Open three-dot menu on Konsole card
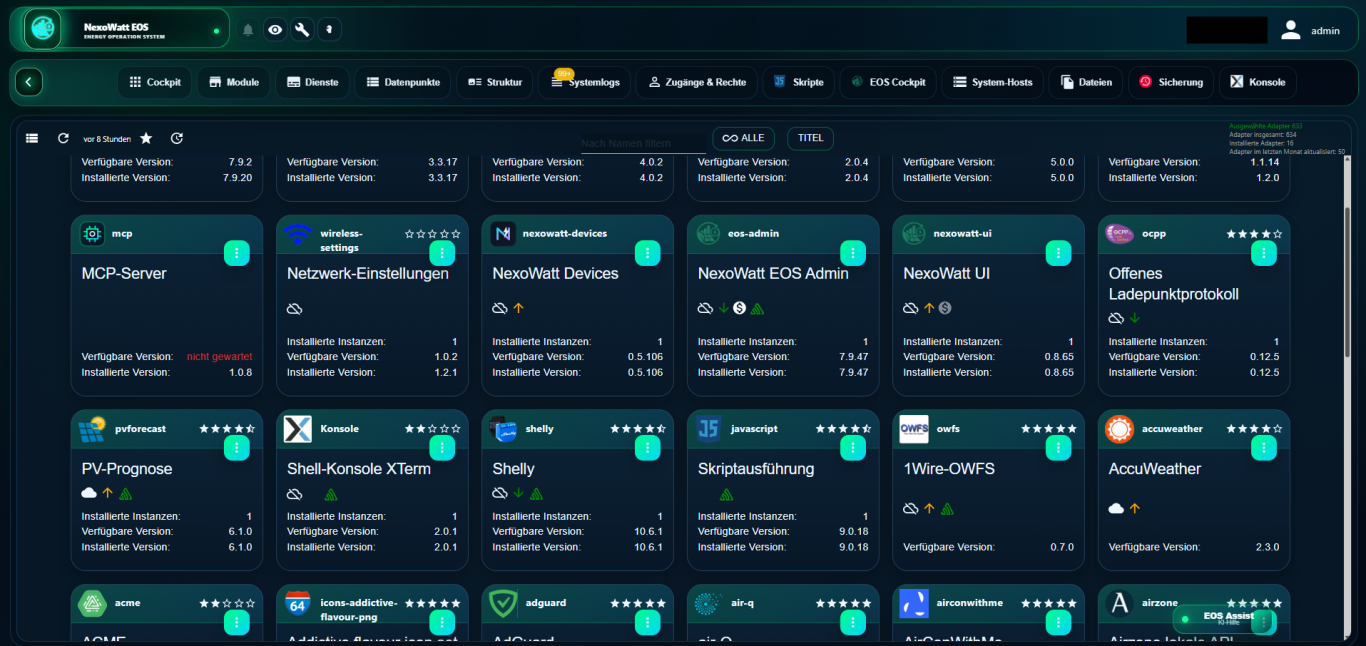The image size is (1366, 646). tap(442, 448)
